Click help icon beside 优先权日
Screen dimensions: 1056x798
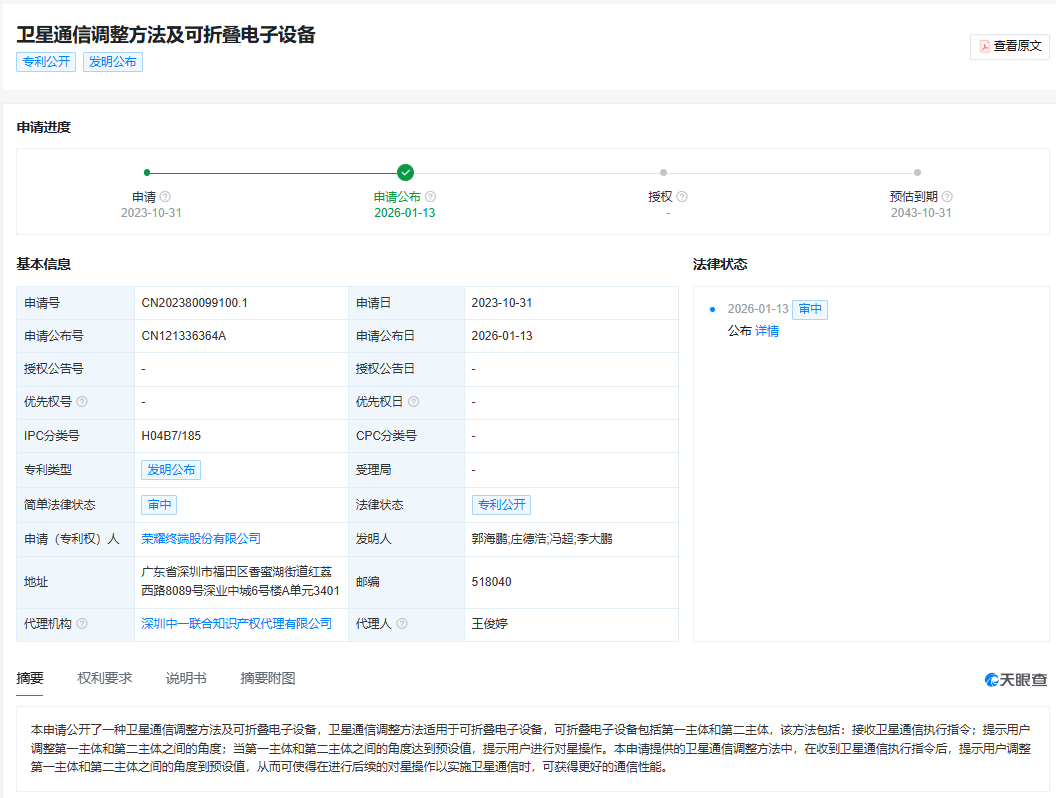pos(413,402)
